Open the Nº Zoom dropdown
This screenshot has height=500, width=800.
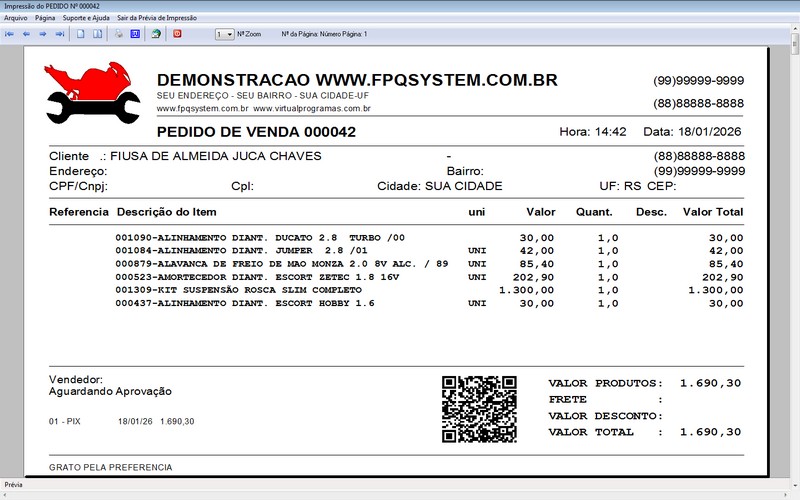point(224,34)
